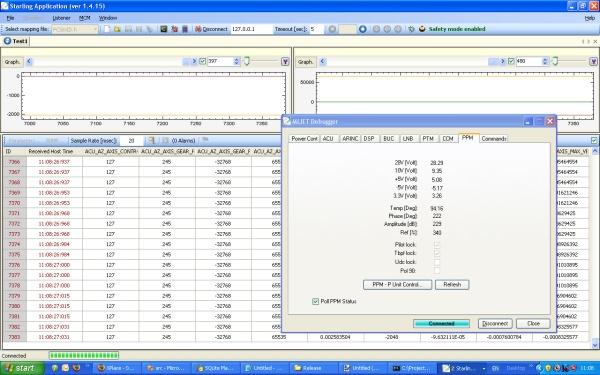Switch to the BUC tab in Debugger
This screenshot has height=375, width=600.
(389, 139)
